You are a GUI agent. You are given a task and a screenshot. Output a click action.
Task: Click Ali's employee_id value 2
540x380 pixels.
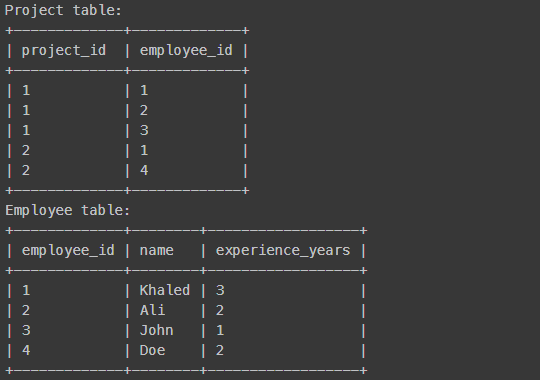click(x=26, y=310)
